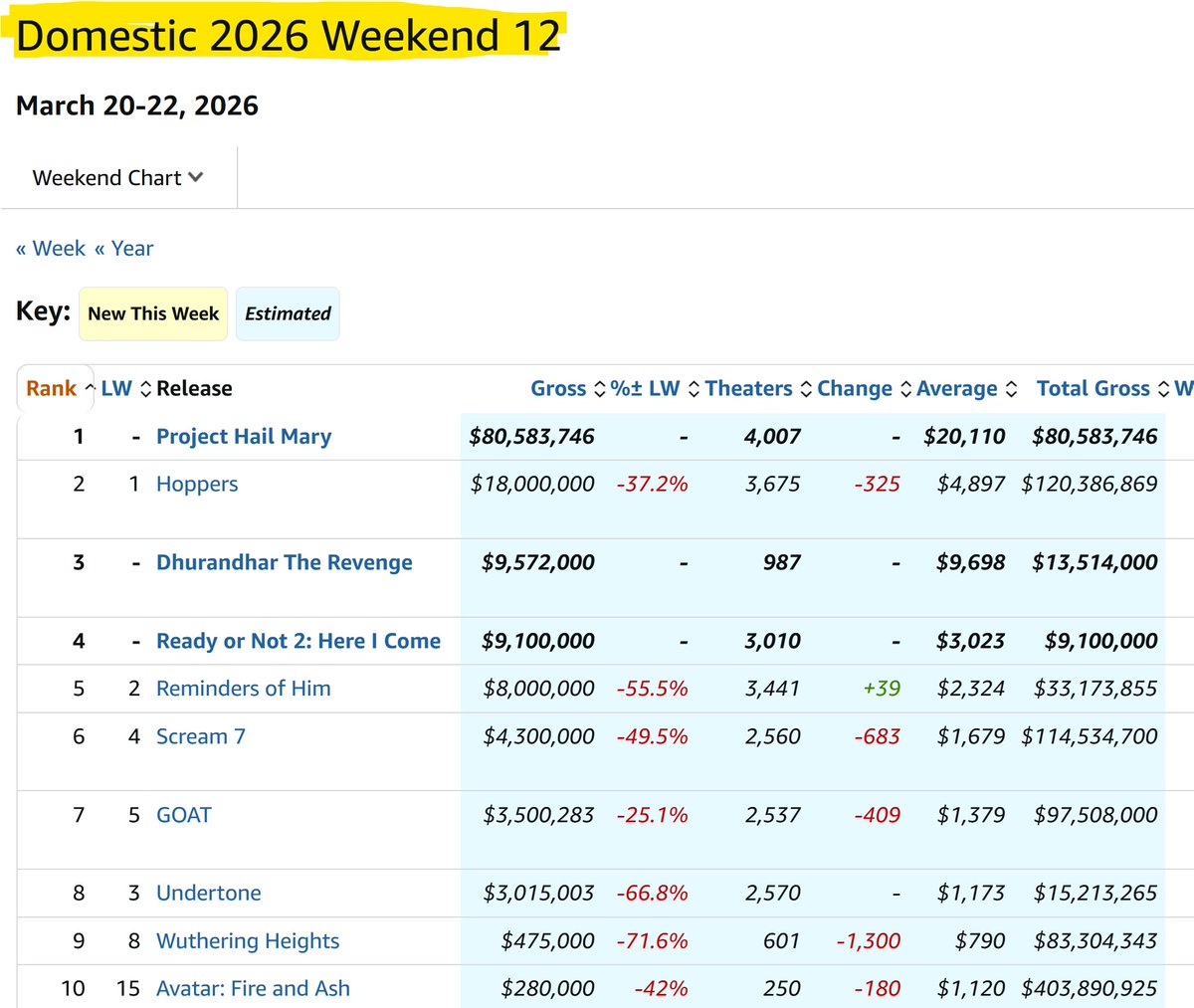
Task: Click Wuthering Heights total gross $83,304,343
Action: click(x=1095, y=941)
